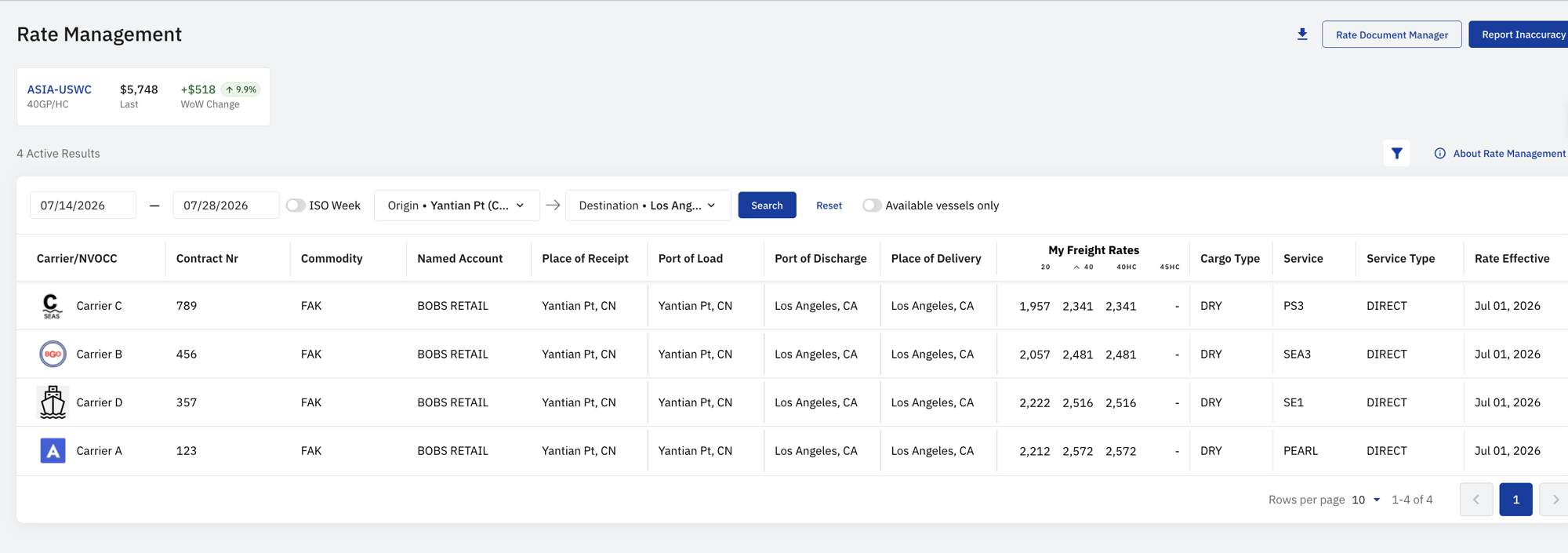1568x553 pixels.
Task: Open the Origin Yantian Pt dropdown
Action: pyautogui.click(x=457, y=206)
